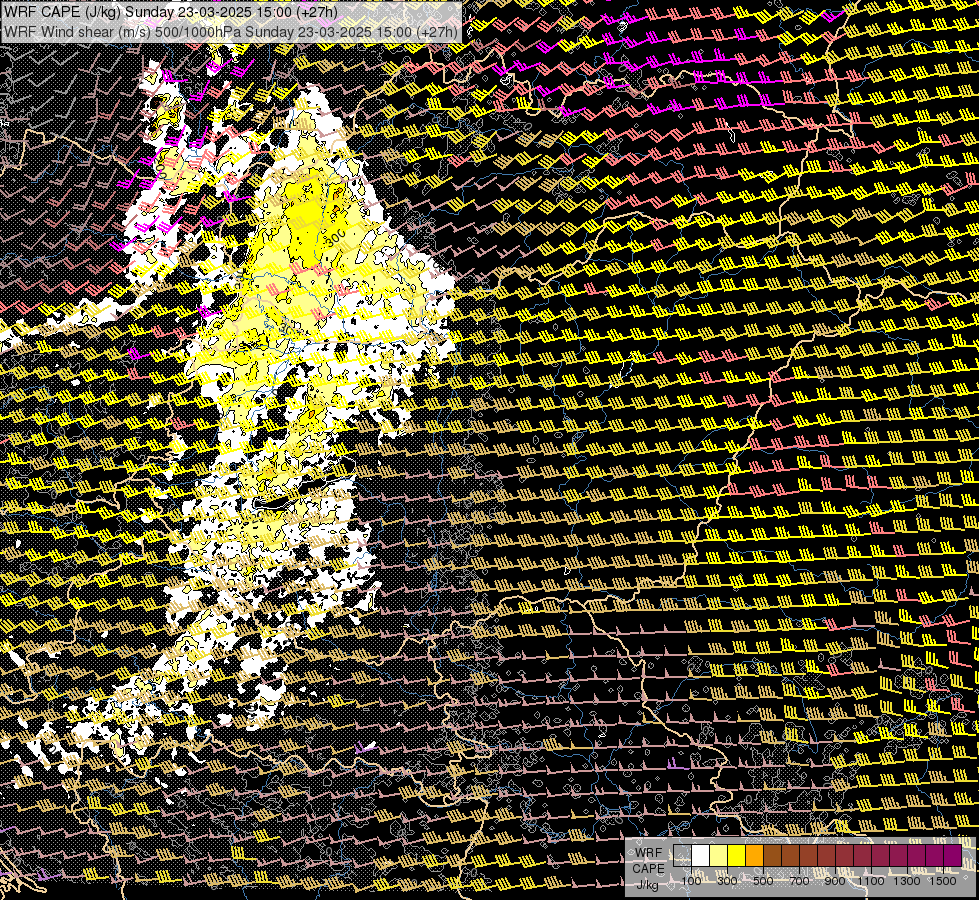Click the 300 legend tick label

tap(727, 881)
